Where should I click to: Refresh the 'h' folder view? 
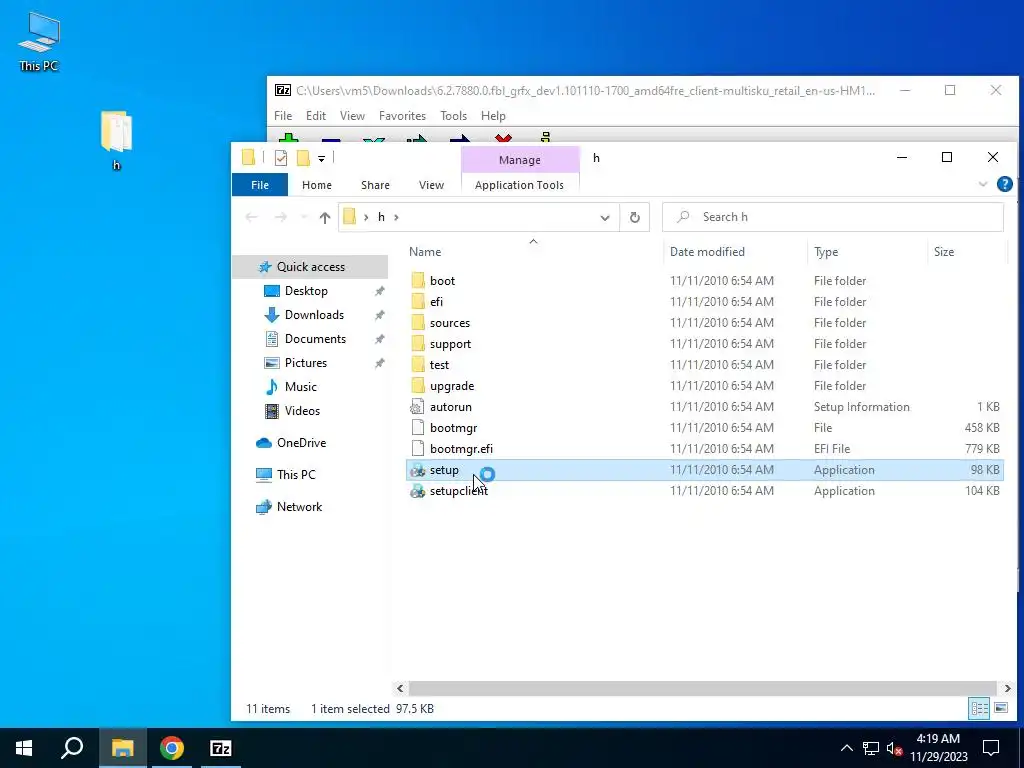[x=635, y=217]
